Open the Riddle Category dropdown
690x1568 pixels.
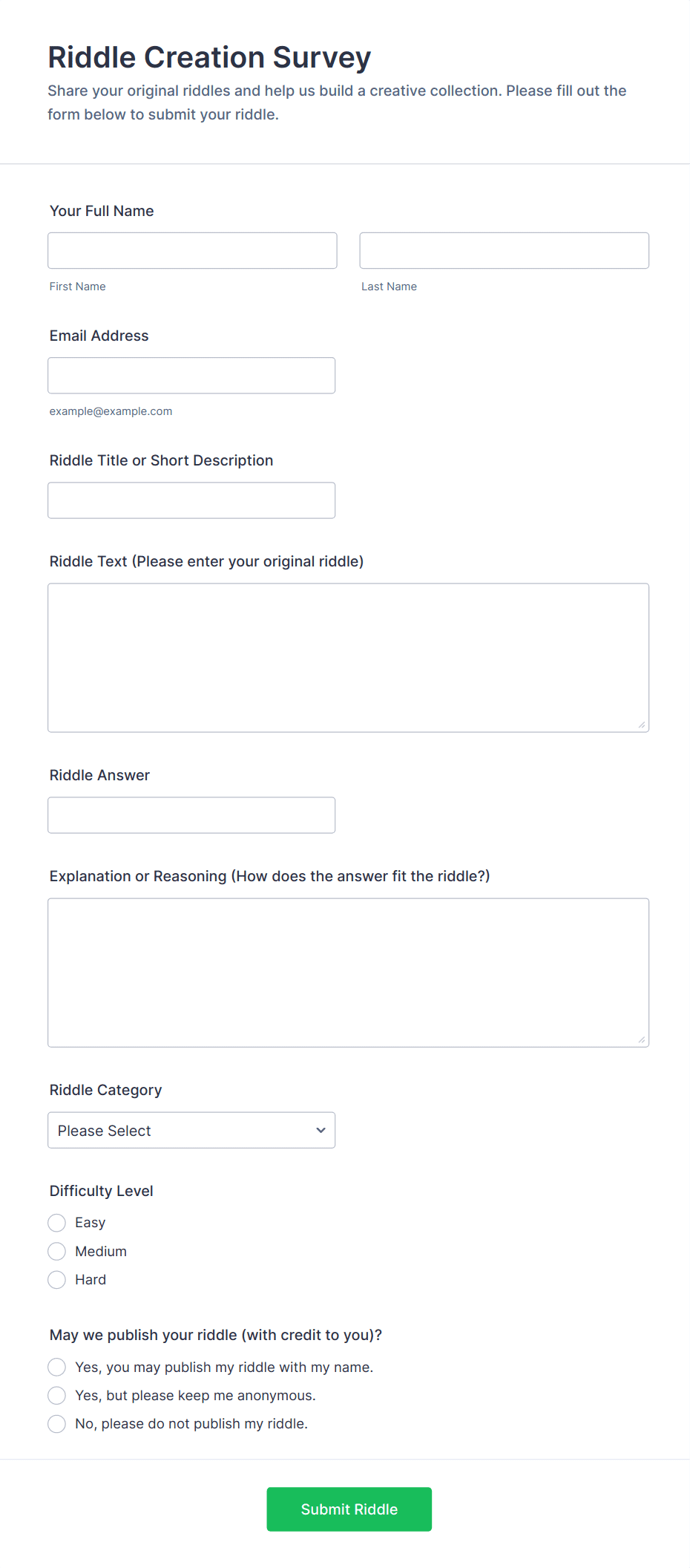pos(191,1130)
